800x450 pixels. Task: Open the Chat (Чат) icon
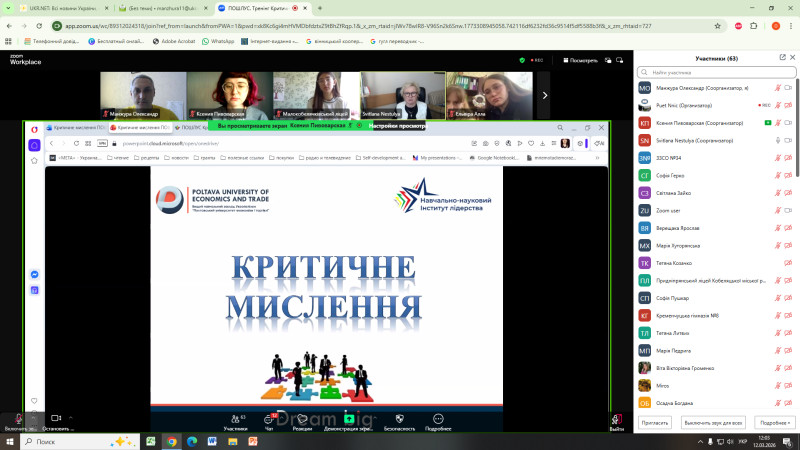(x=269, y=418)
